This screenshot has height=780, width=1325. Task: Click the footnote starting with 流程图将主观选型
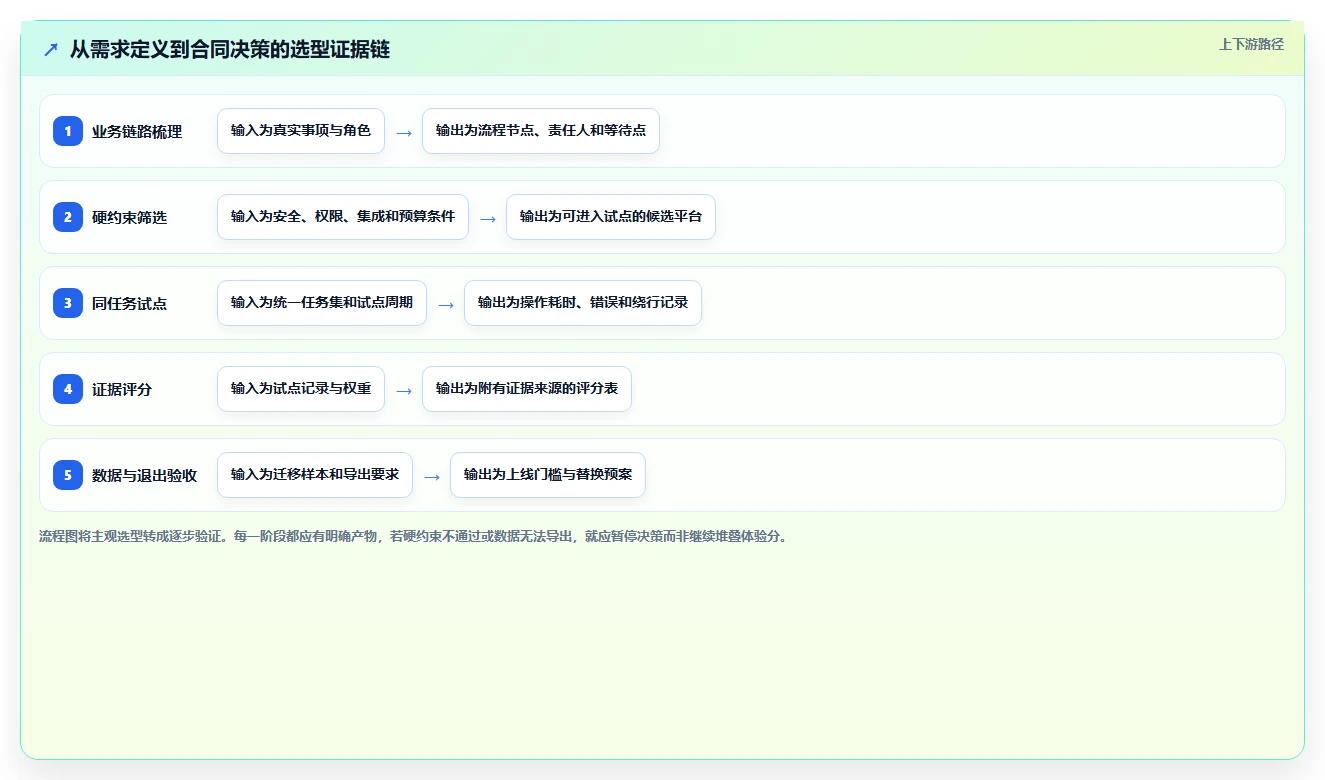pos(414,536)
